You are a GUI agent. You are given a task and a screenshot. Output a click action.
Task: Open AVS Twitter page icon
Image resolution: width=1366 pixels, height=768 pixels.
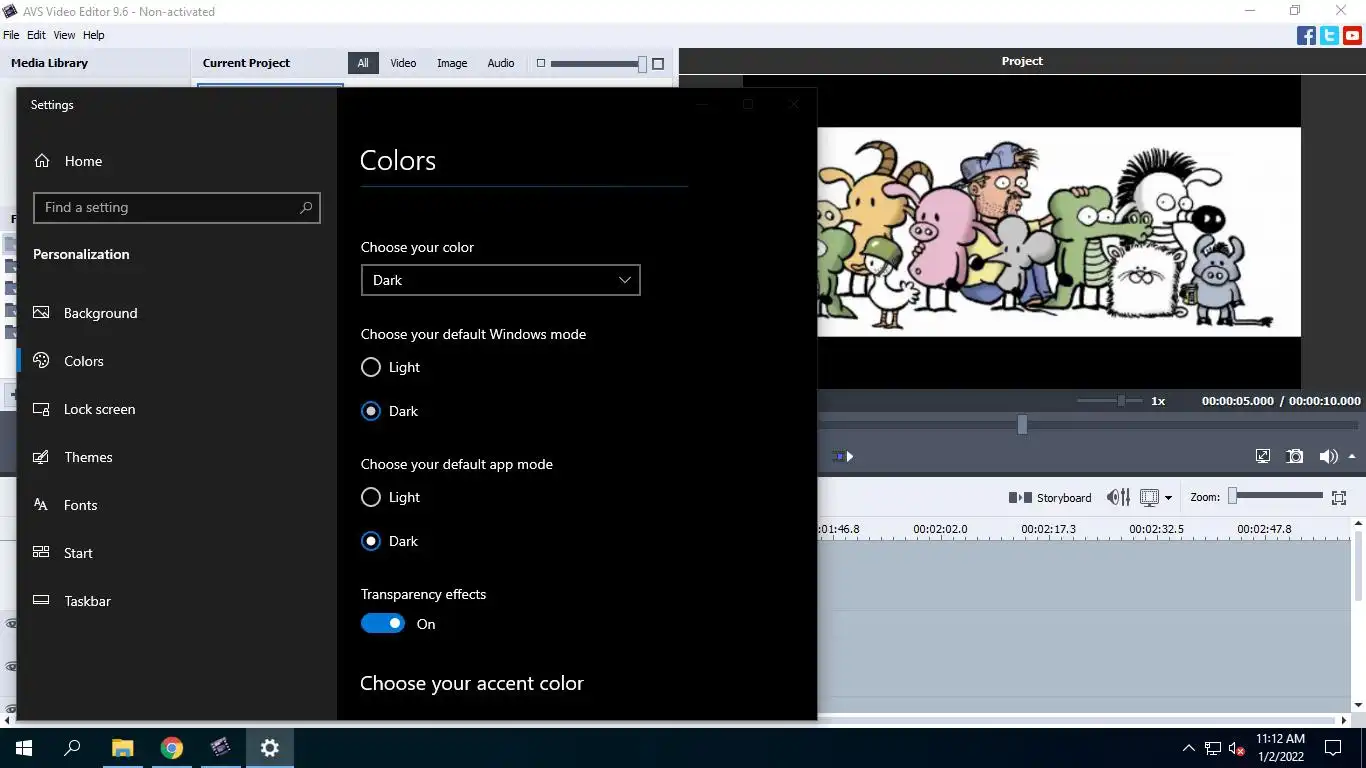[1329, 36]
